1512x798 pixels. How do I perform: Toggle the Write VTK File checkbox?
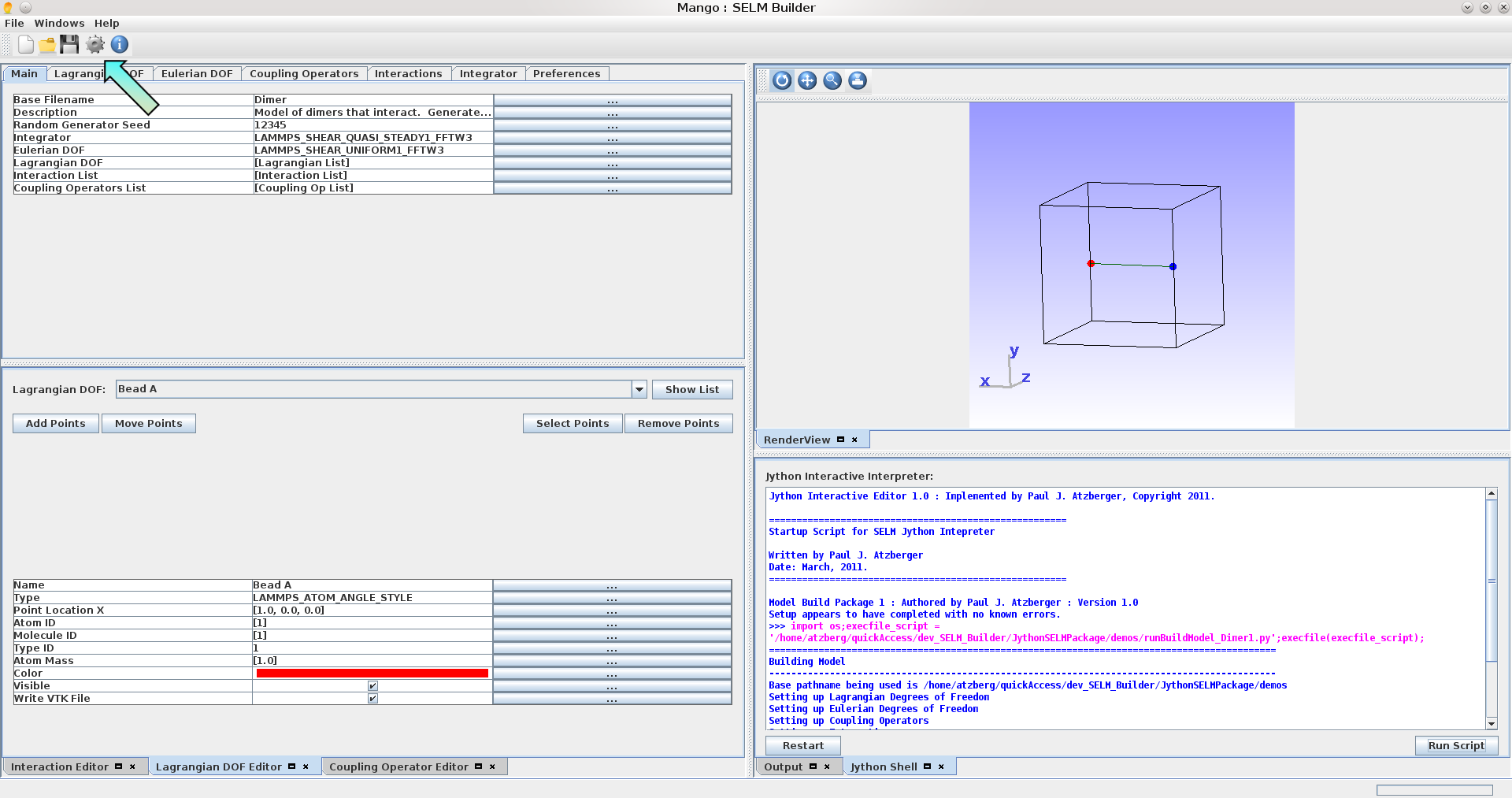pyautogui.click(x=372, y=699)
